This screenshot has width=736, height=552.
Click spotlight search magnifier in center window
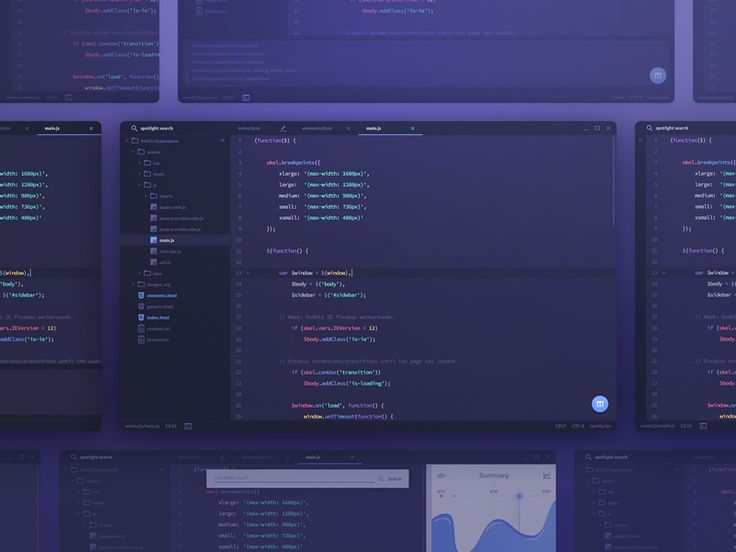coord(134,128)
